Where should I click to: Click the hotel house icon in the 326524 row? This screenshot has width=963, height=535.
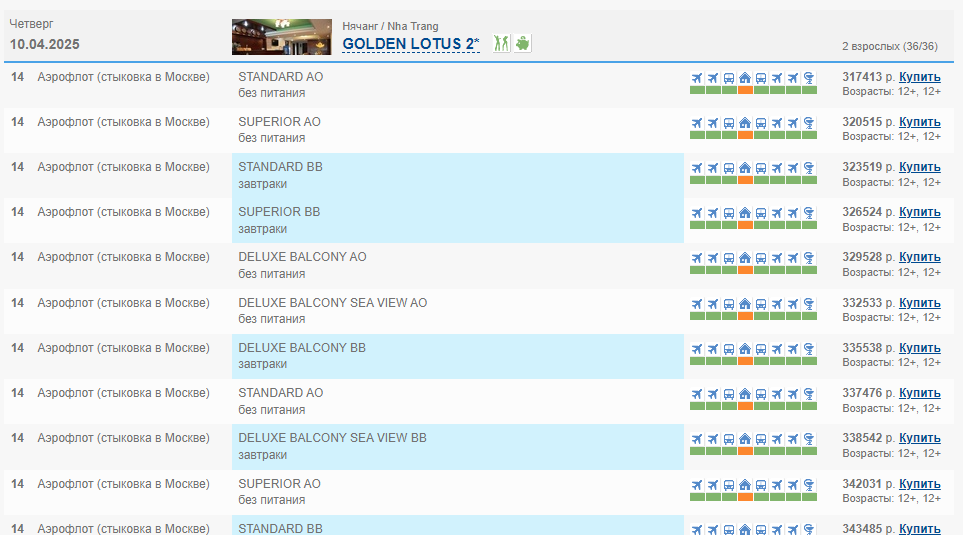745,213
